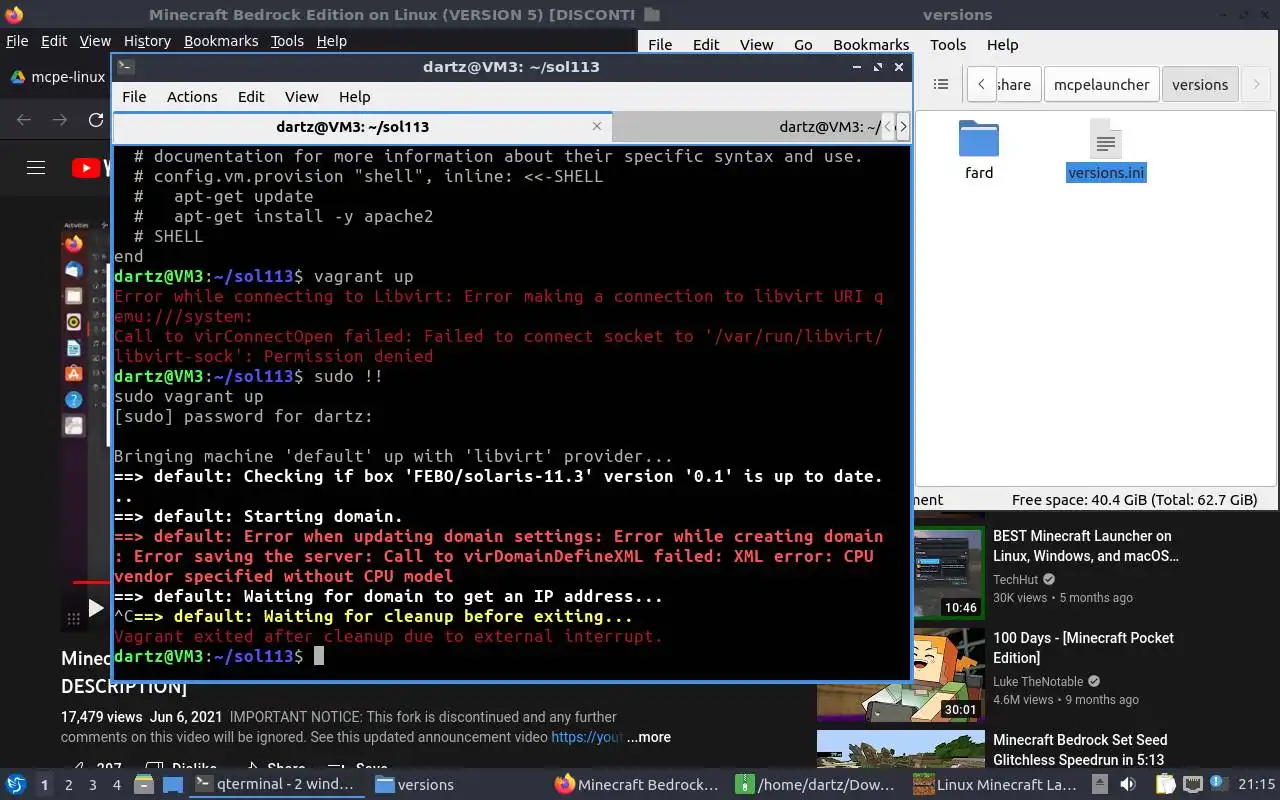Image resolution: width=1280 pixels, height=800 pixels.
Task: Open the network tray icon
Action: click(x=1193, y=785)
